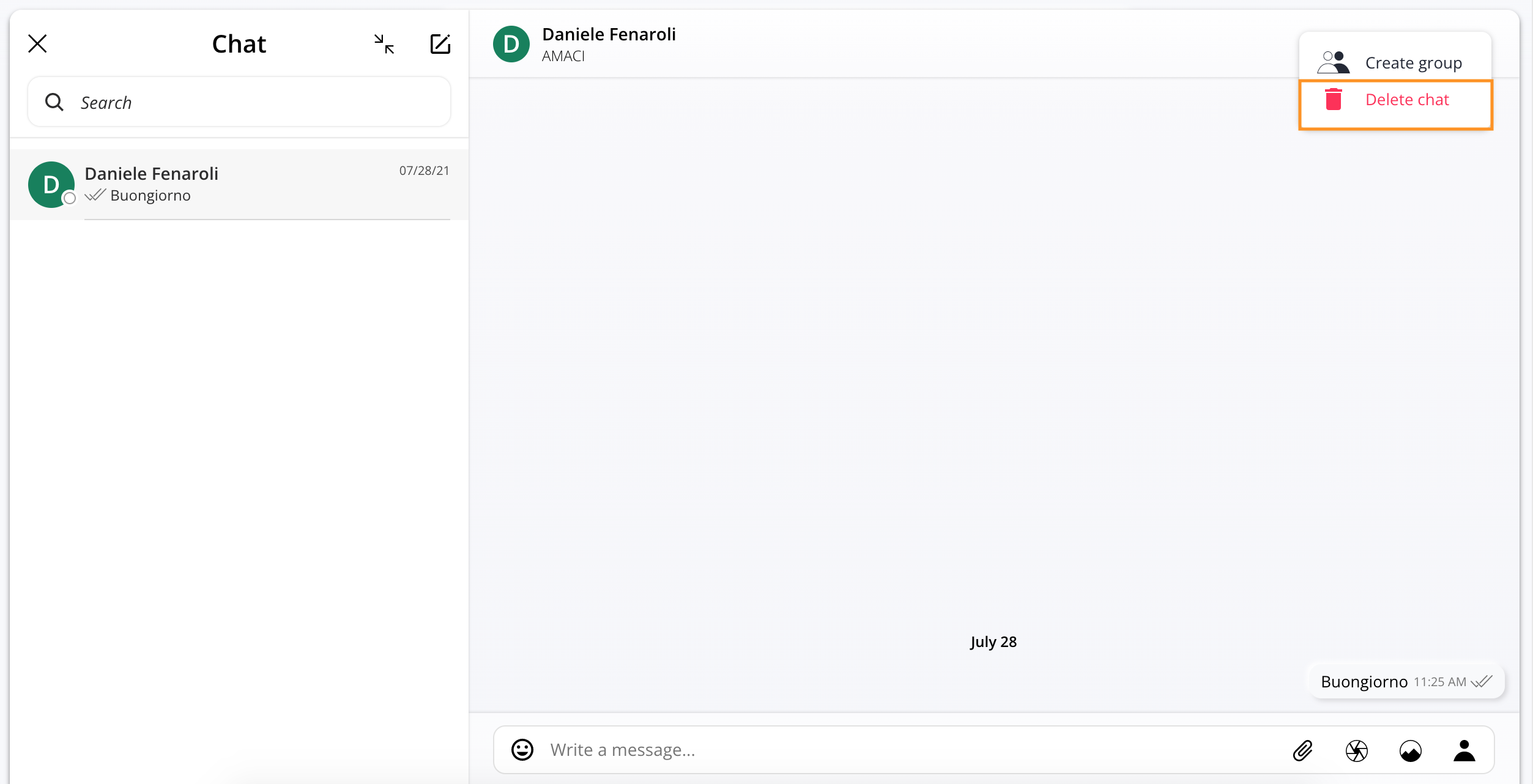Click Daniele Fenaroli's avatar in the chat list
Screen dimensions: 1533x784
point(51,185)
